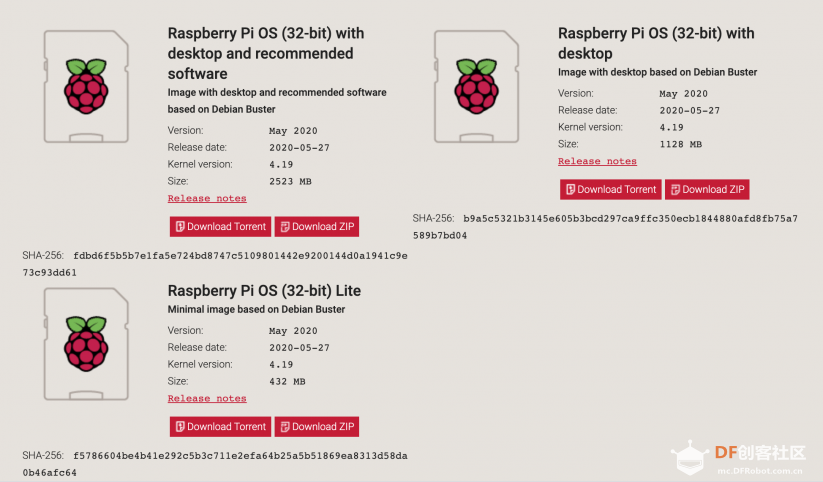The width and height of the screenshot is (823, 482).
Task: Click Download Torrent for Raspberry Pi OS Lite
Action: tap(220, 427)
